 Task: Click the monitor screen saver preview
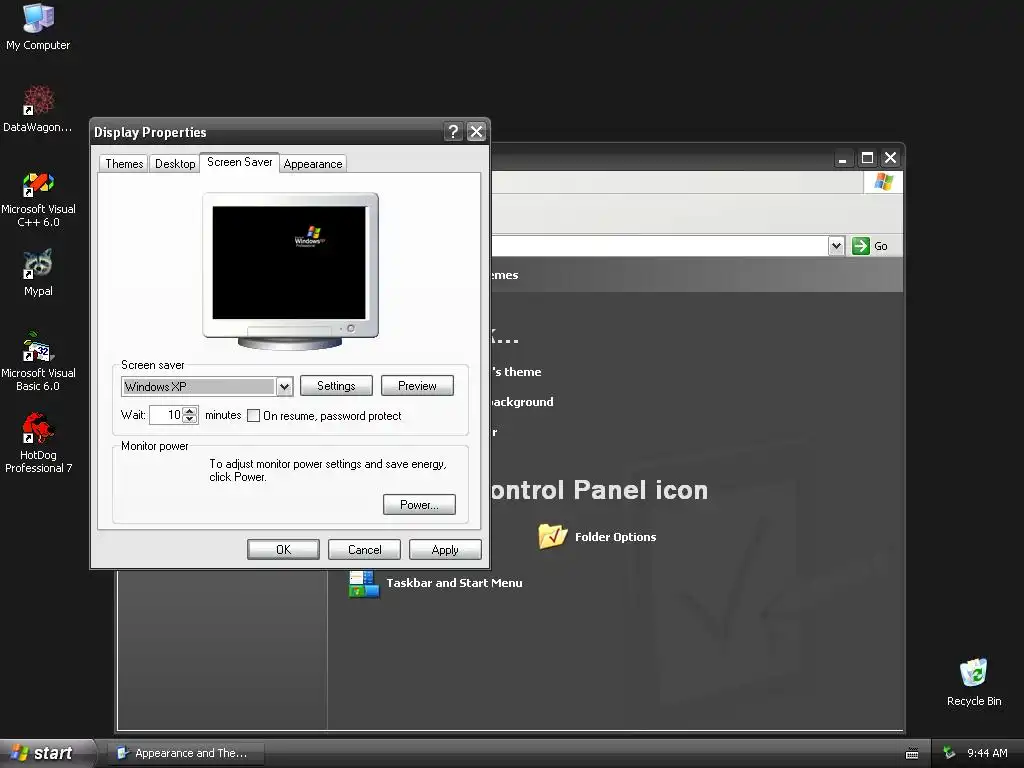point(289,263)
